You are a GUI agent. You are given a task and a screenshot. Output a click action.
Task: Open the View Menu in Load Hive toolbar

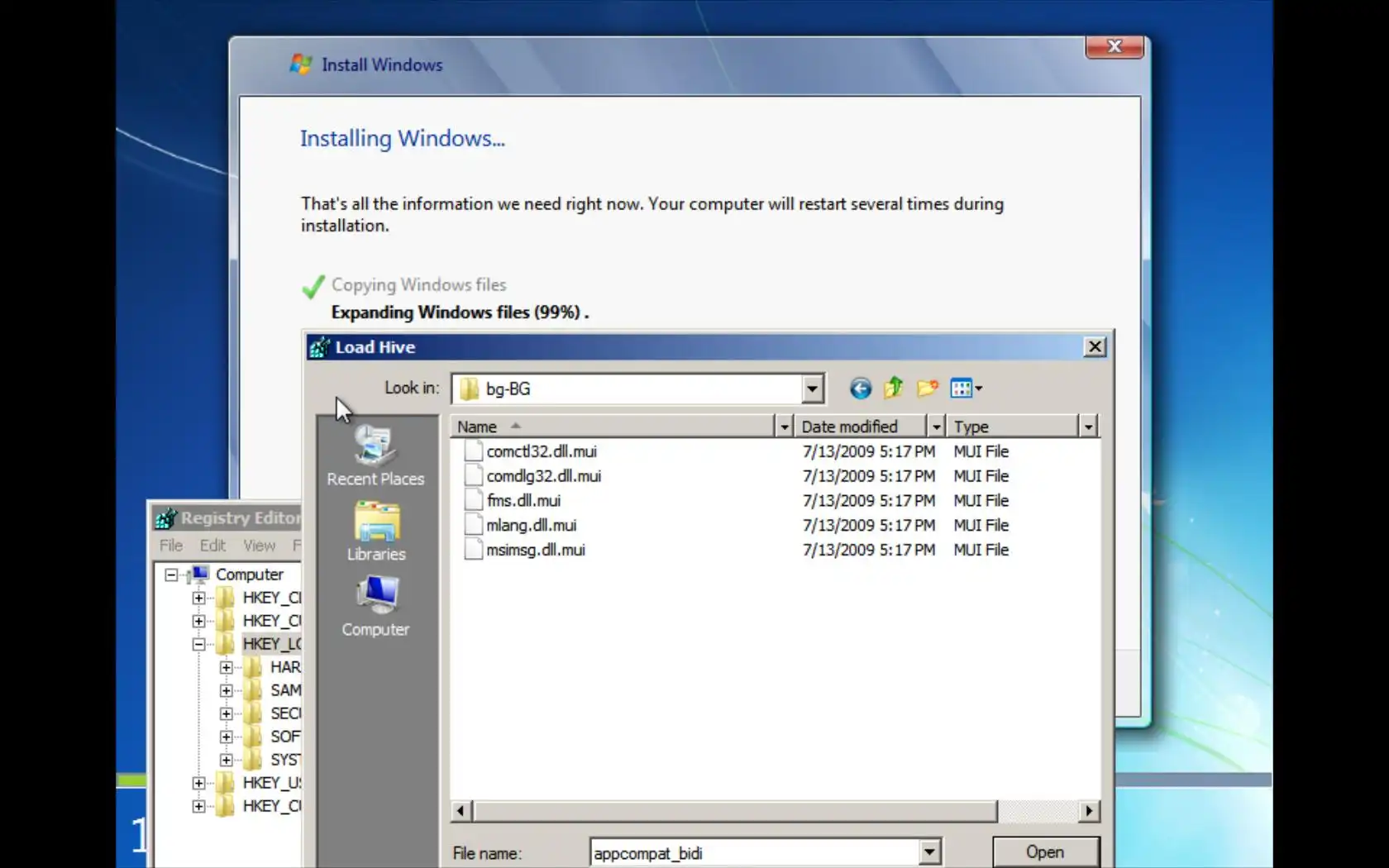[966, 389]
